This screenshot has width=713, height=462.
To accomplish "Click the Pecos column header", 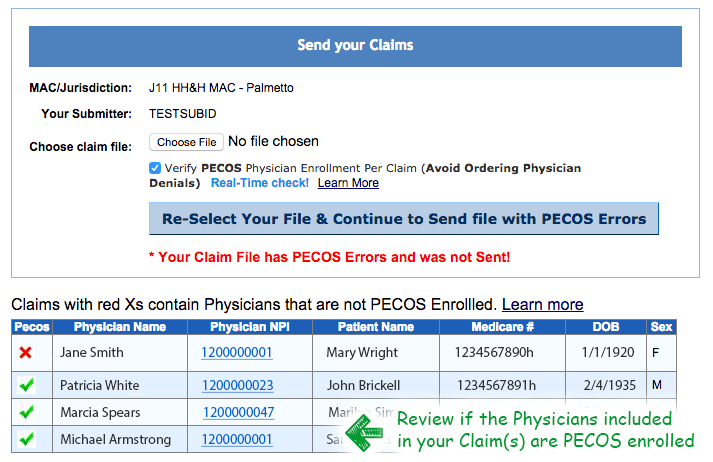I will 31,327.
